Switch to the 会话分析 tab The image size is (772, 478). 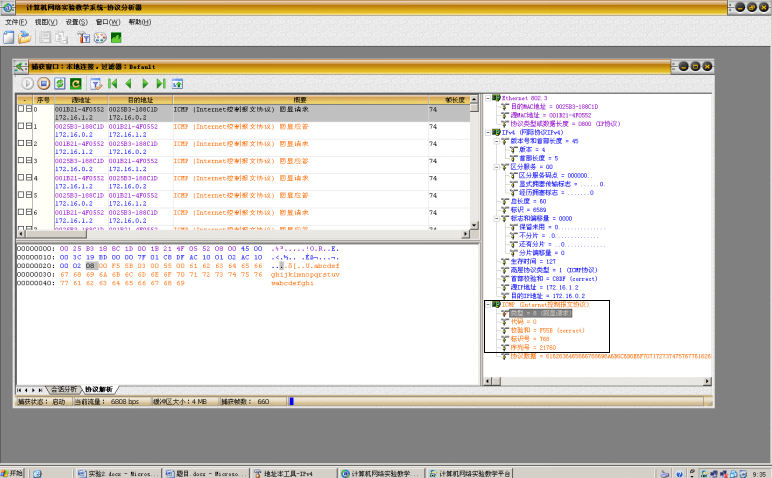[x=64, y=389]
